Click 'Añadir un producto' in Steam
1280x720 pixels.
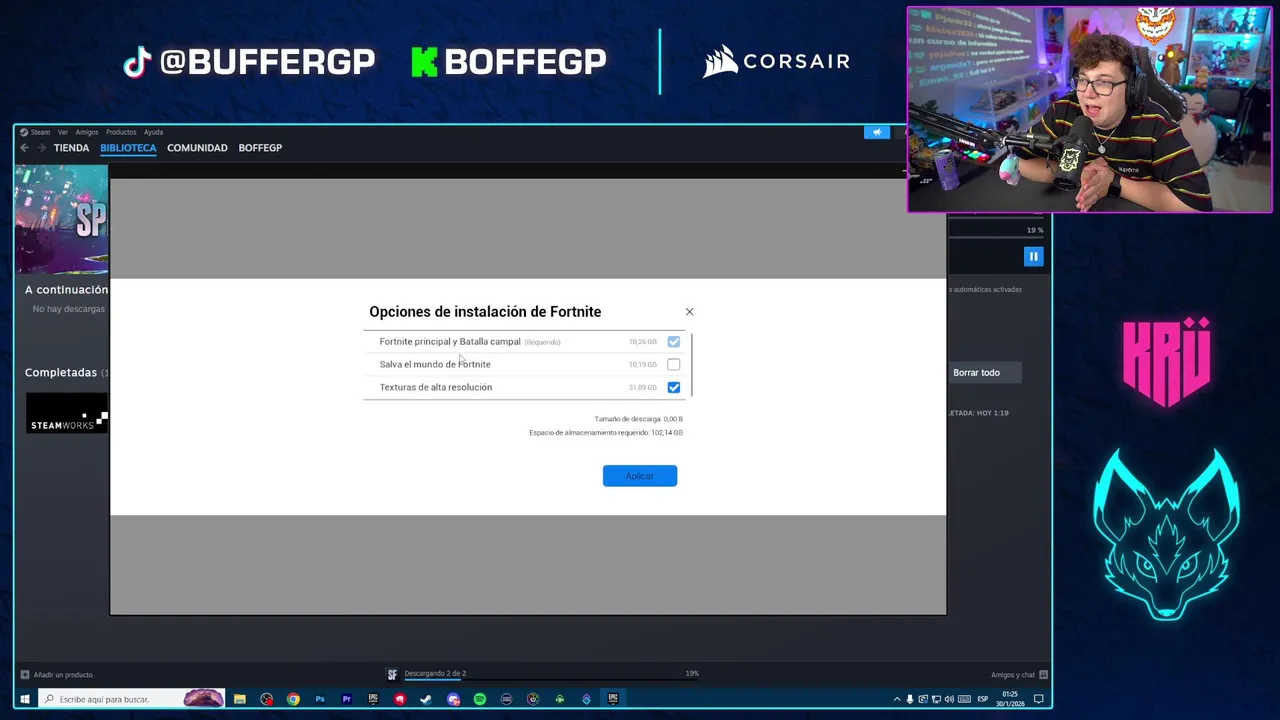[x=56, y=675]
